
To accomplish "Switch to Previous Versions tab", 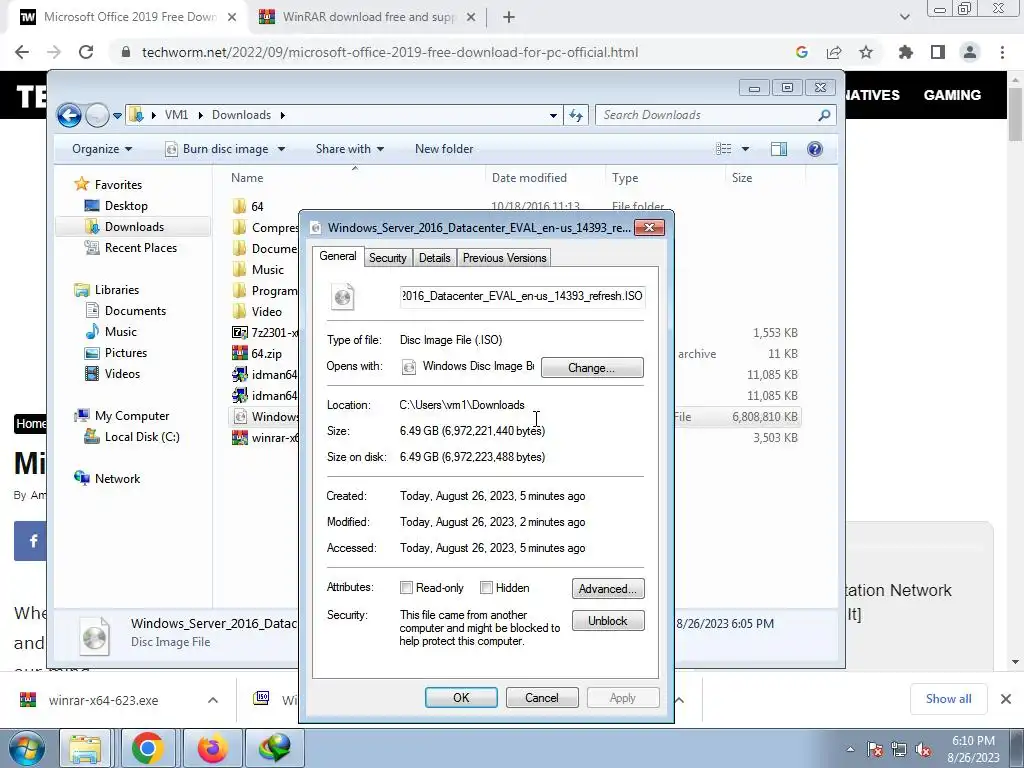I will pyautogui.click(x=504, y=258).
